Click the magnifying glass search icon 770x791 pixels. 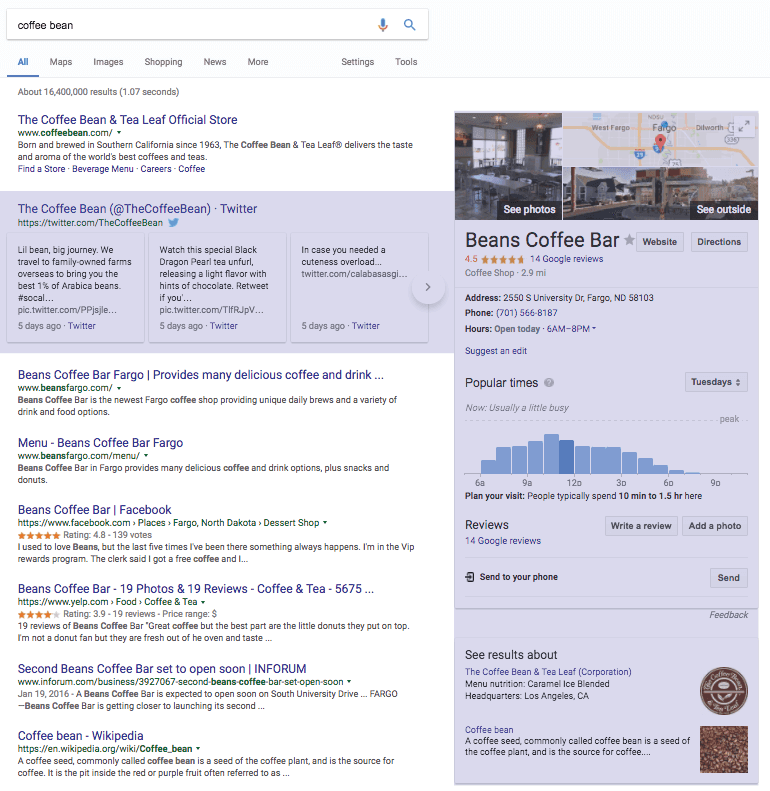point(410,25)
